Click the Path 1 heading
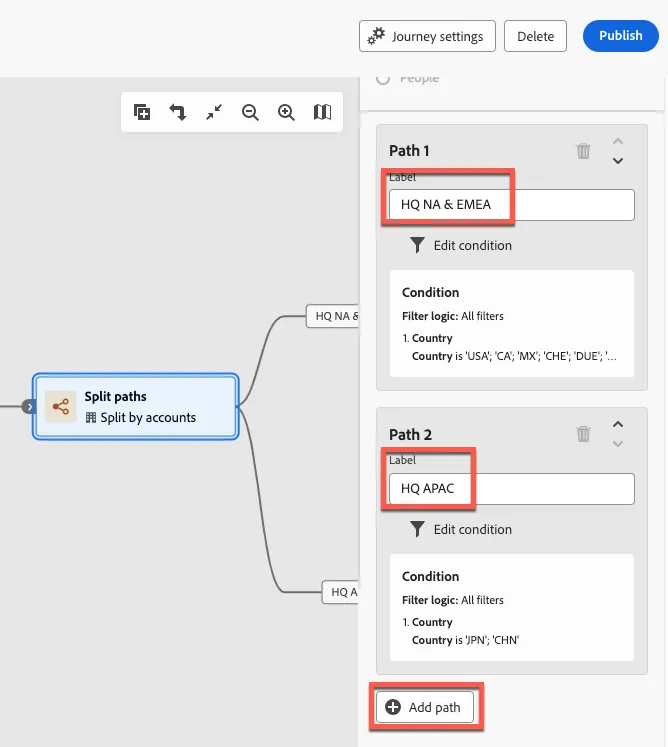The width and height of the screenshot is (668, 747). pyautogui.click(x=409, y=151)
